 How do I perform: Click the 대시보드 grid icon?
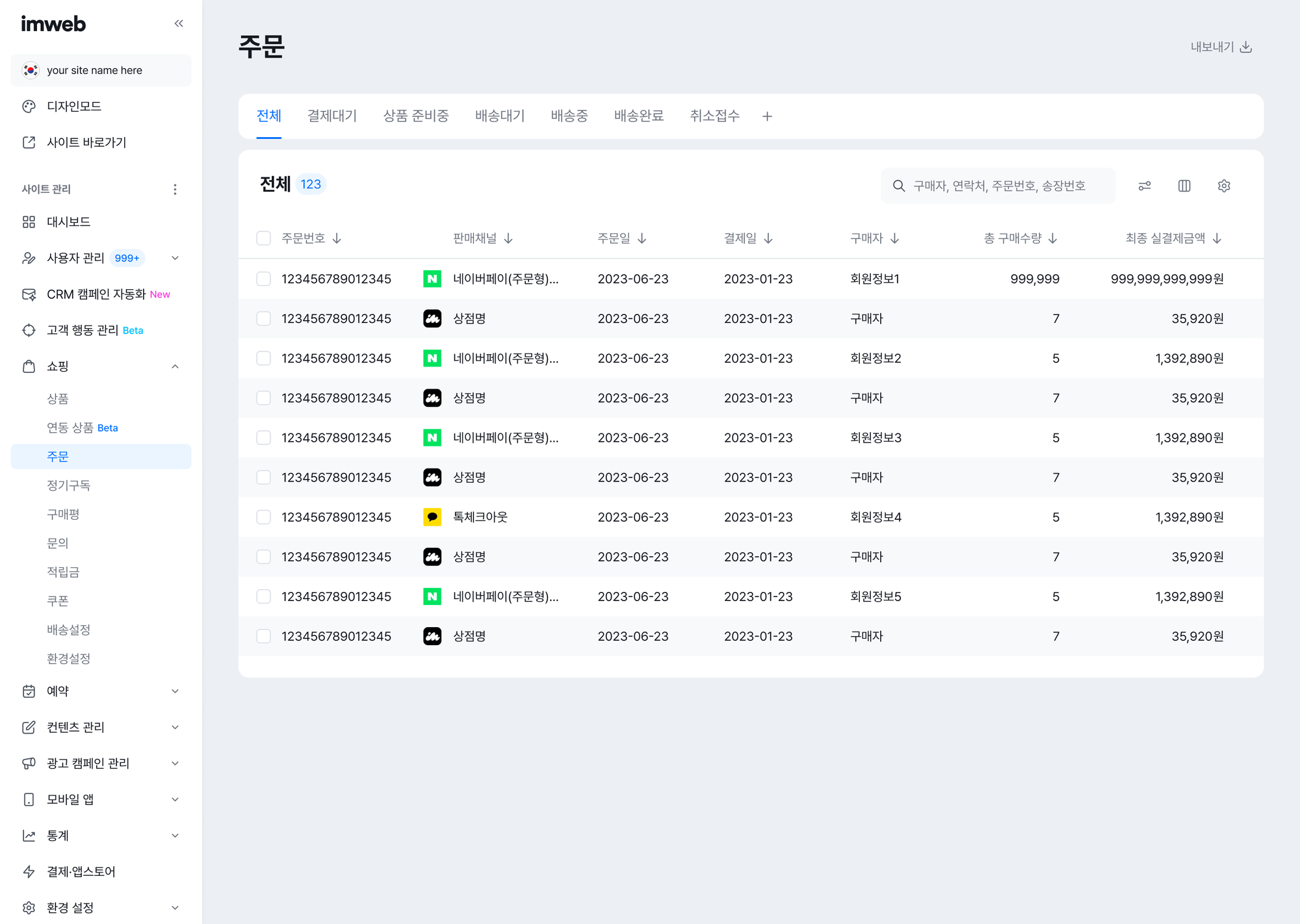pos(29,222)
